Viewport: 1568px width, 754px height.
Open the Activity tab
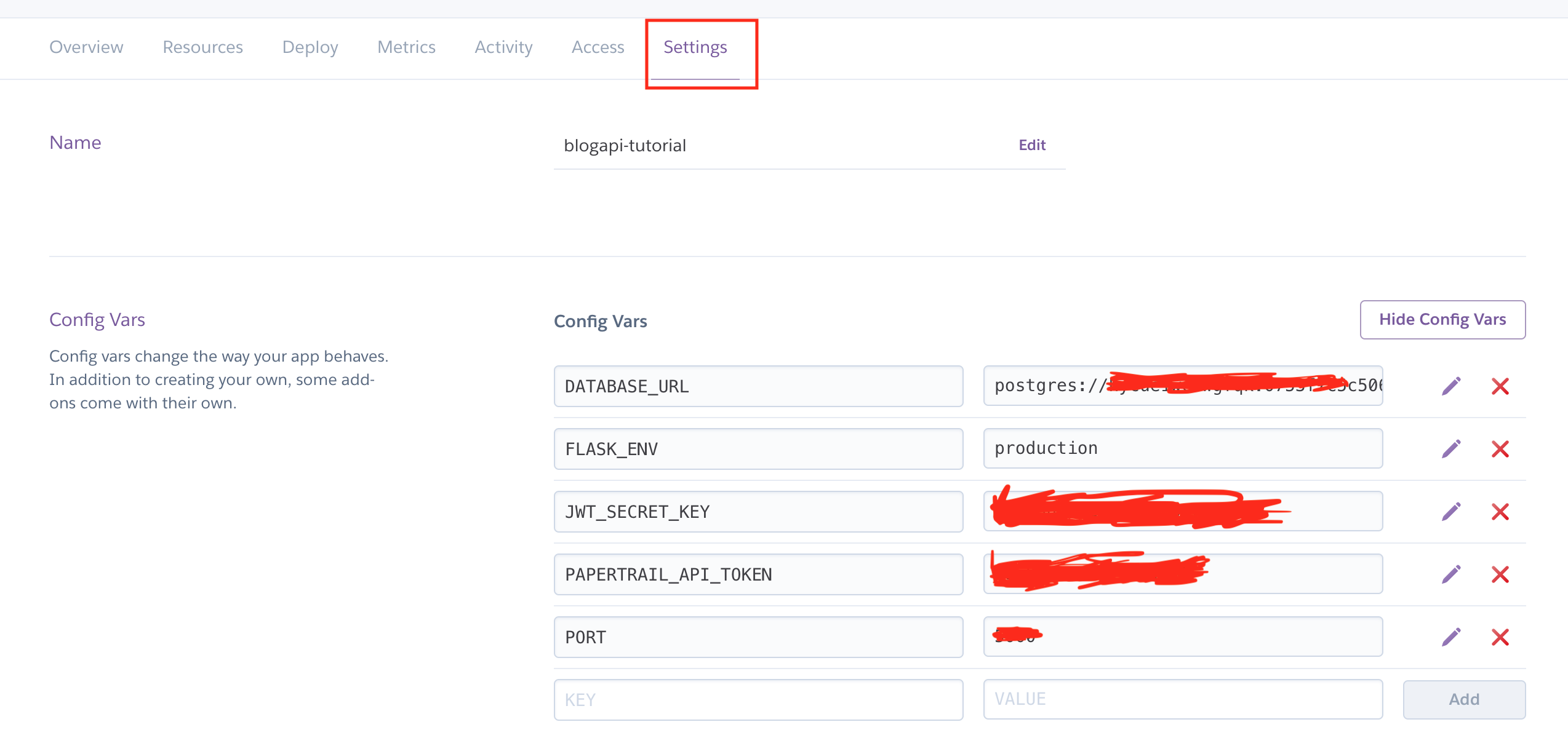tap(503, 47)
